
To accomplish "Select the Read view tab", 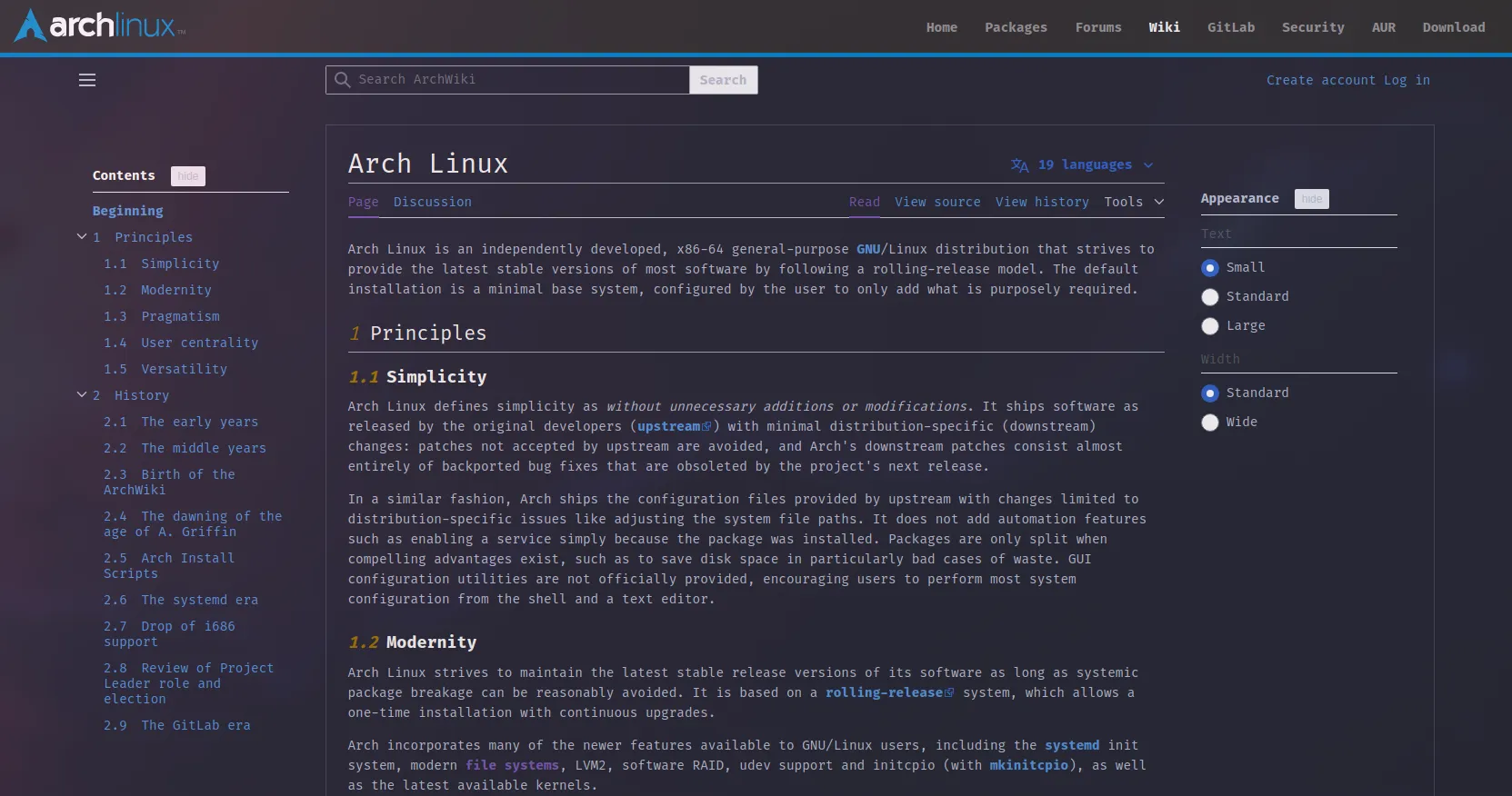I will 865,202.
